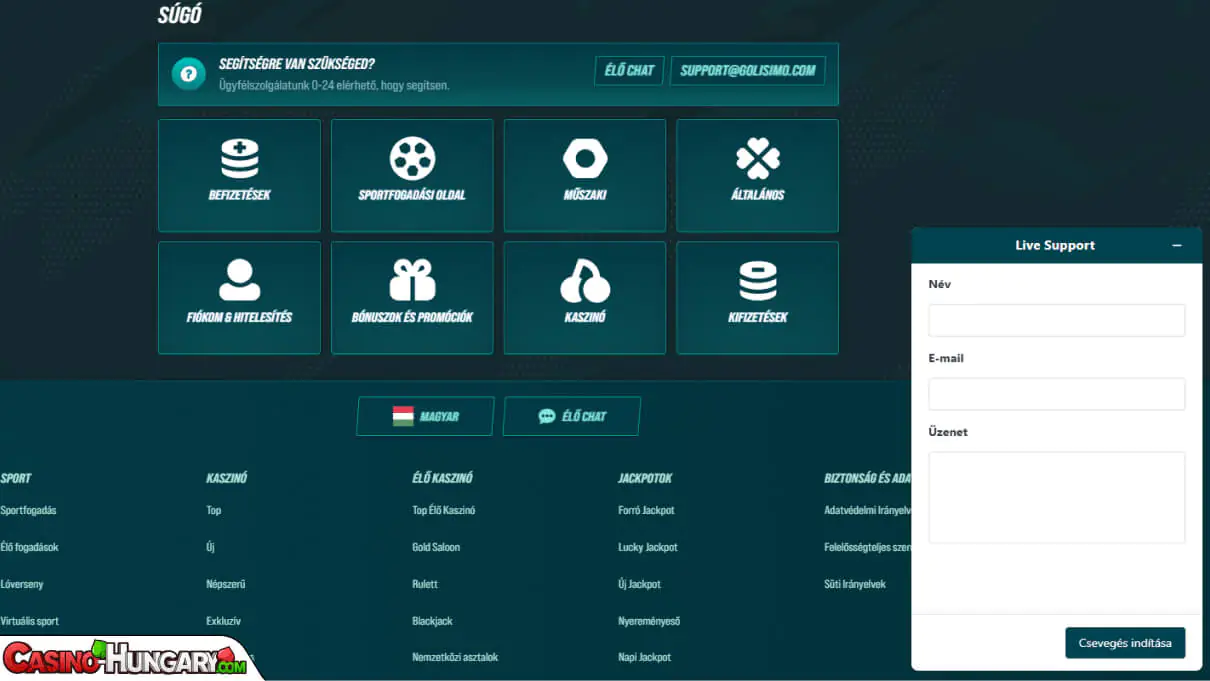This screenshot has width=1210, height=681.
Task: Open the Sportfogadás footer link
Action: [x=29, y=510]
